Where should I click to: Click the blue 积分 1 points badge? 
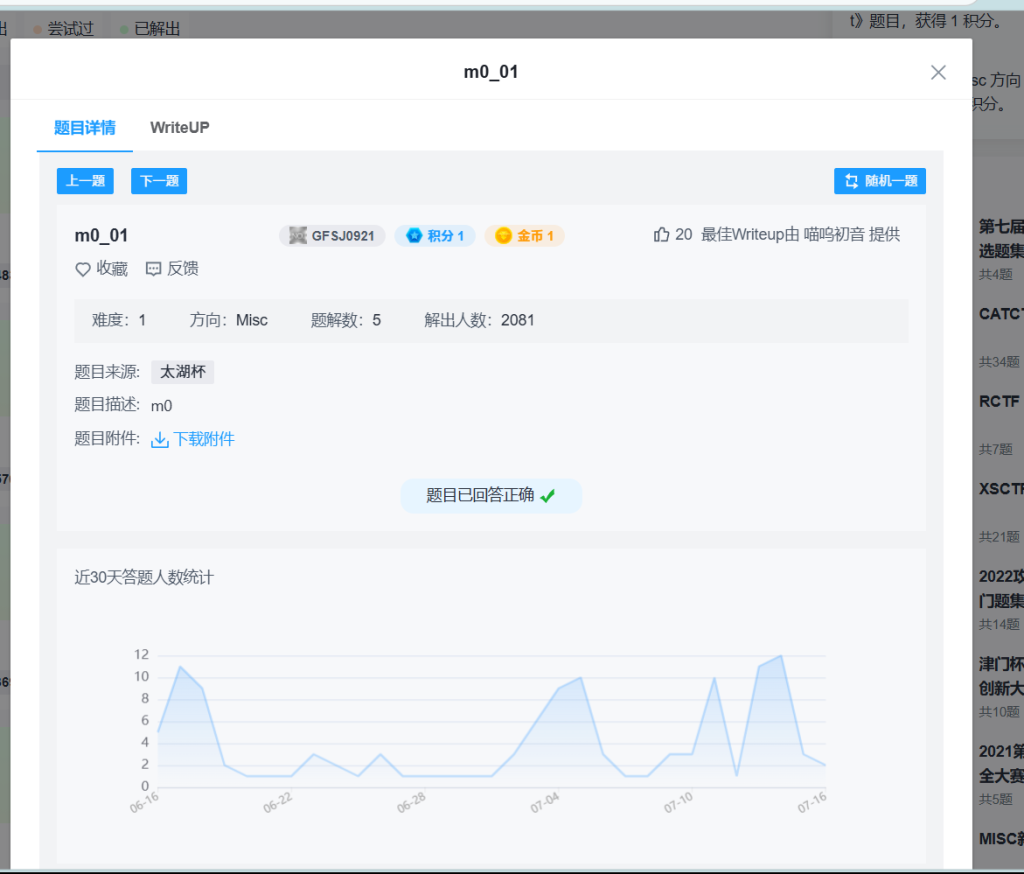pyautogui.click(x=435, y=236)
